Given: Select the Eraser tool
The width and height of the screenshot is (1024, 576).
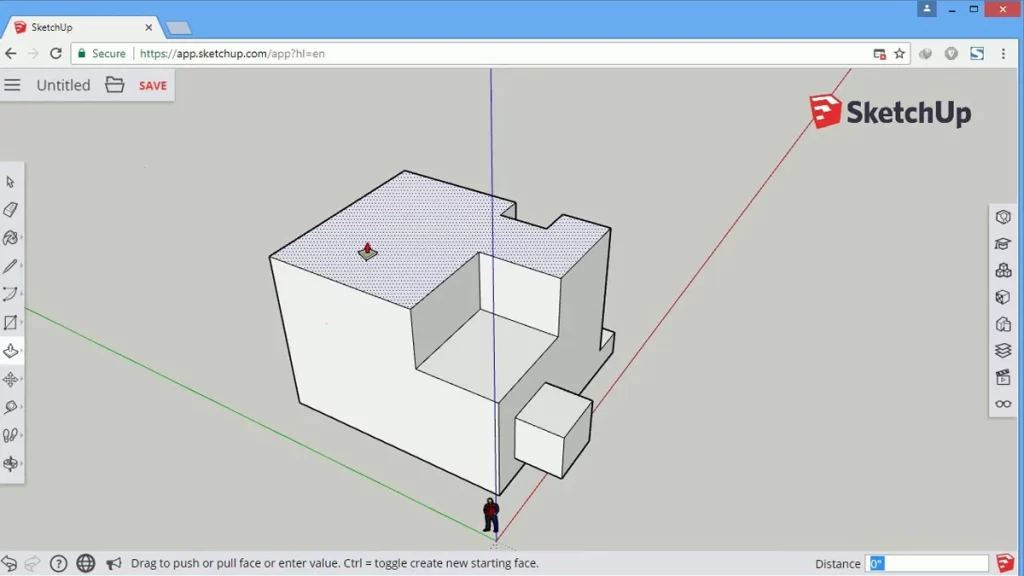Looking at the screenshot, I should point(11,210).
